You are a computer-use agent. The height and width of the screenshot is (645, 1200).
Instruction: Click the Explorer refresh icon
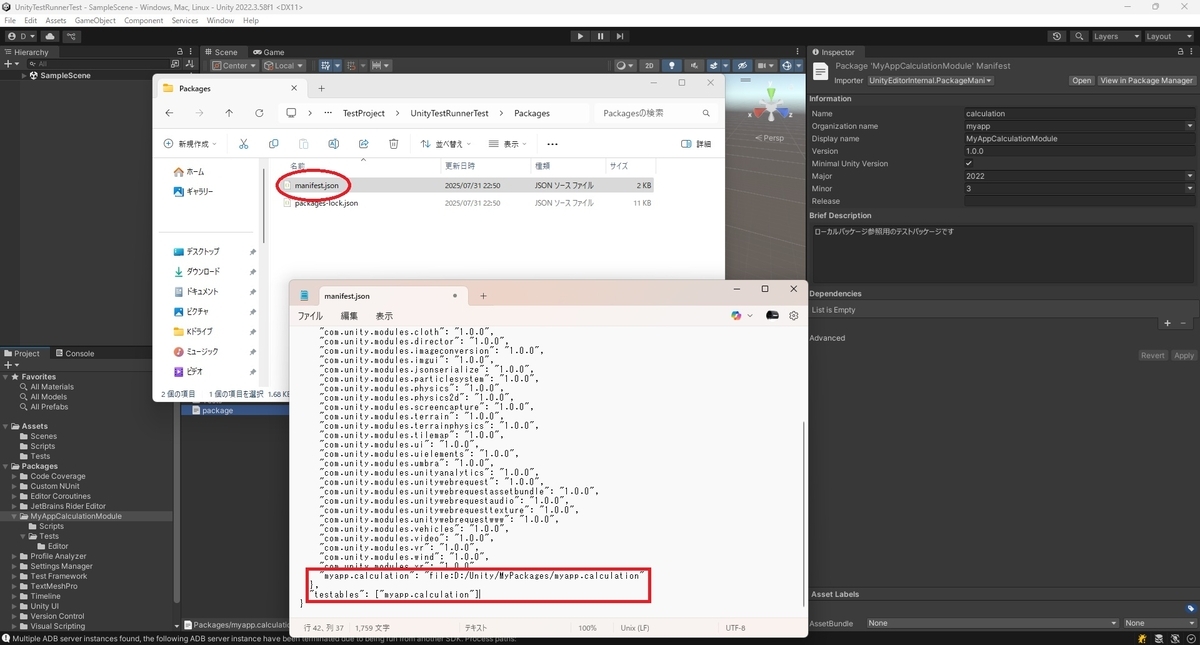[x=259, y=113]
